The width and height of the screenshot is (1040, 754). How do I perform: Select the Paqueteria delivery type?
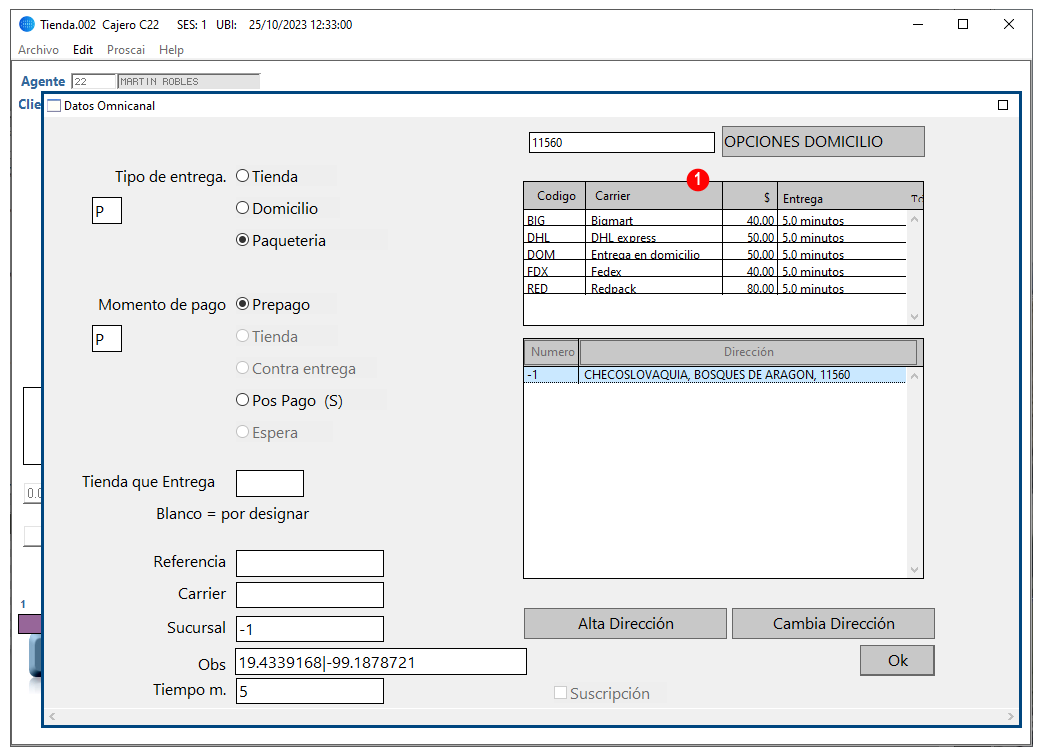pos(243,240)
